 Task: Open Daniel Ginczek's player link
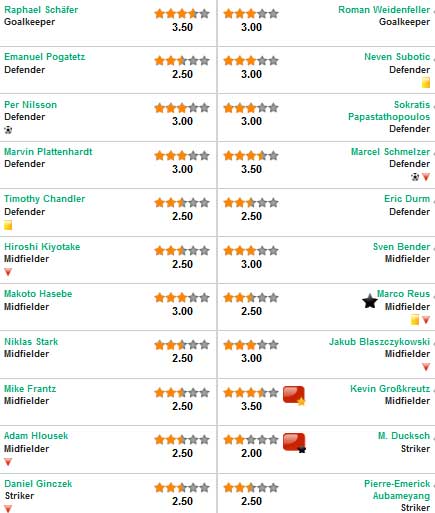[38, 484]
